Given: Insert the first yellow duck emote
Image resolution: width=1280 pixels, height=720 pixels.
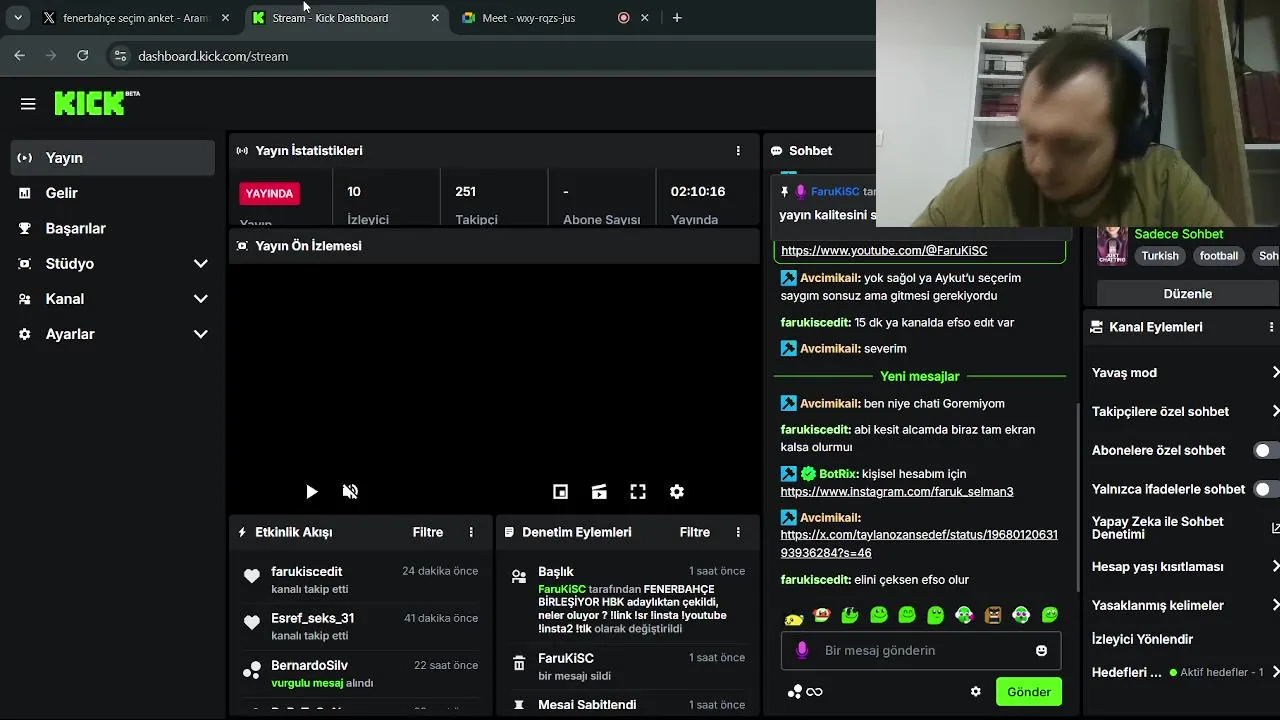Looking at the screenshot, I should point(794,616).
